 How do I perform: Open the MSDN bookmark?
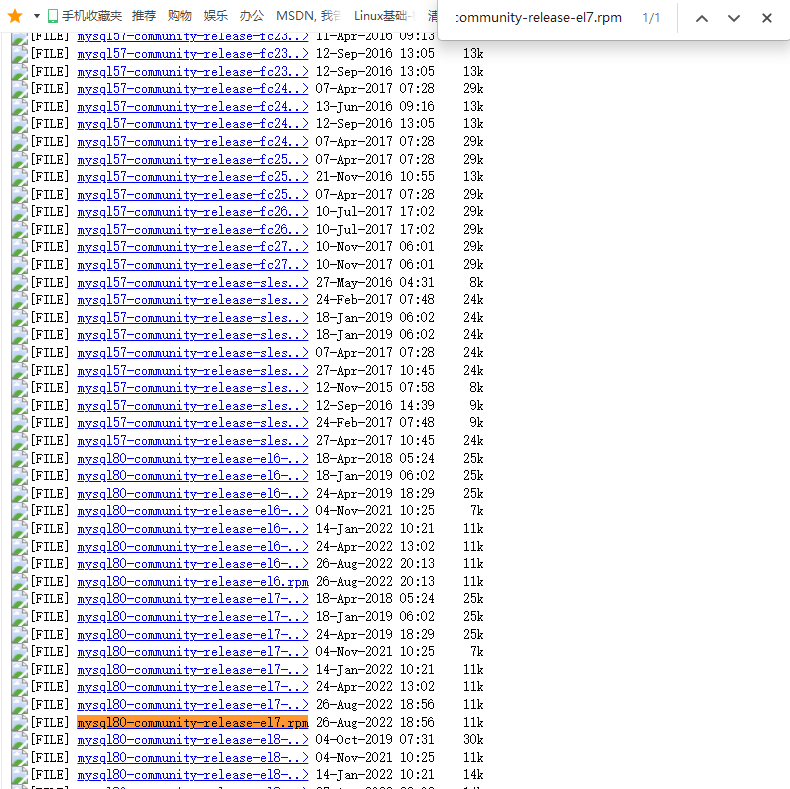[x=308, y=16]
